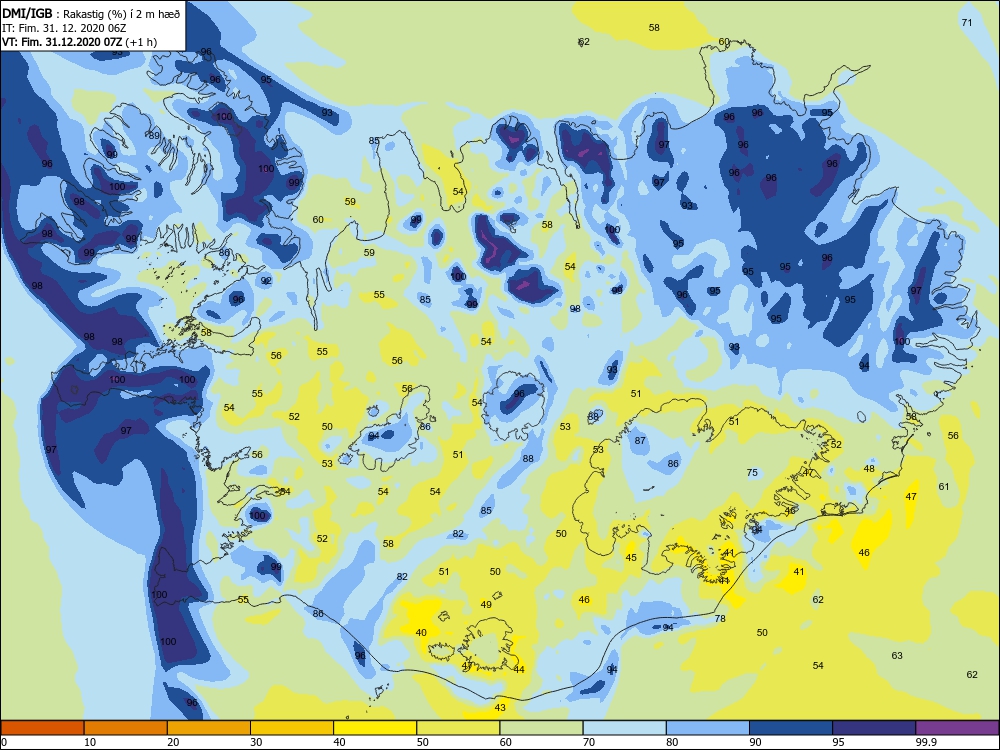Viewport: 1000px width, 750px height.
Task: Click the 80–90 medium blue legend swatch
Action: [708, 728]
